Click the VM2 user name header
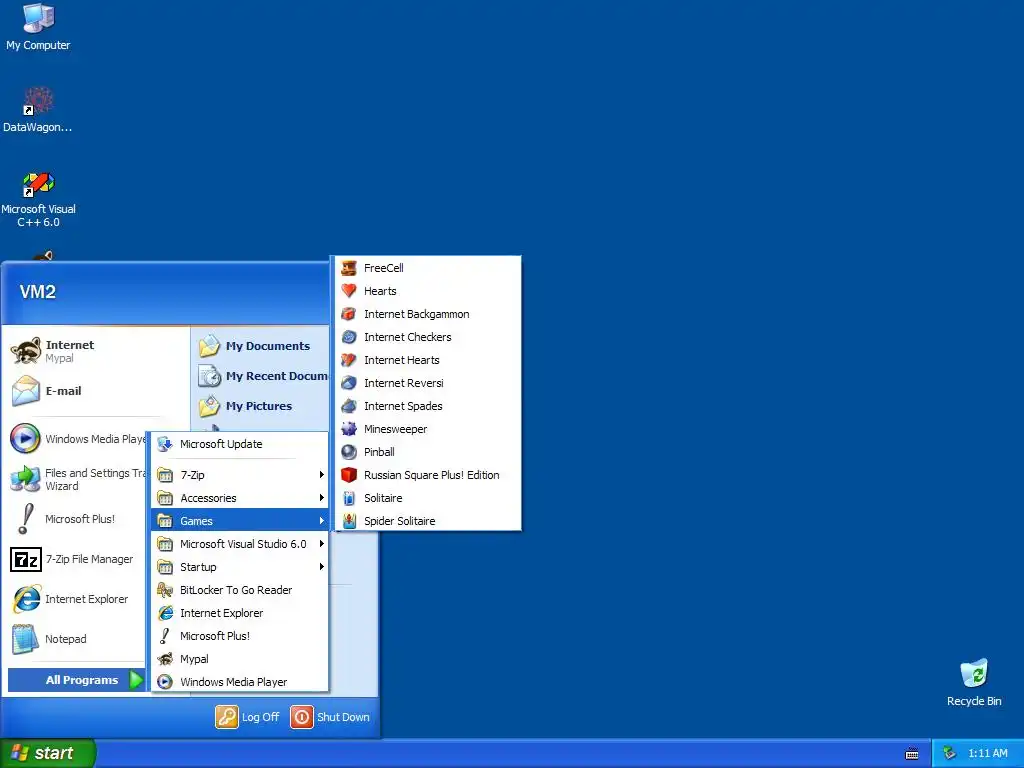Viewport: 1024px width, 768px height. pos(38,291)
